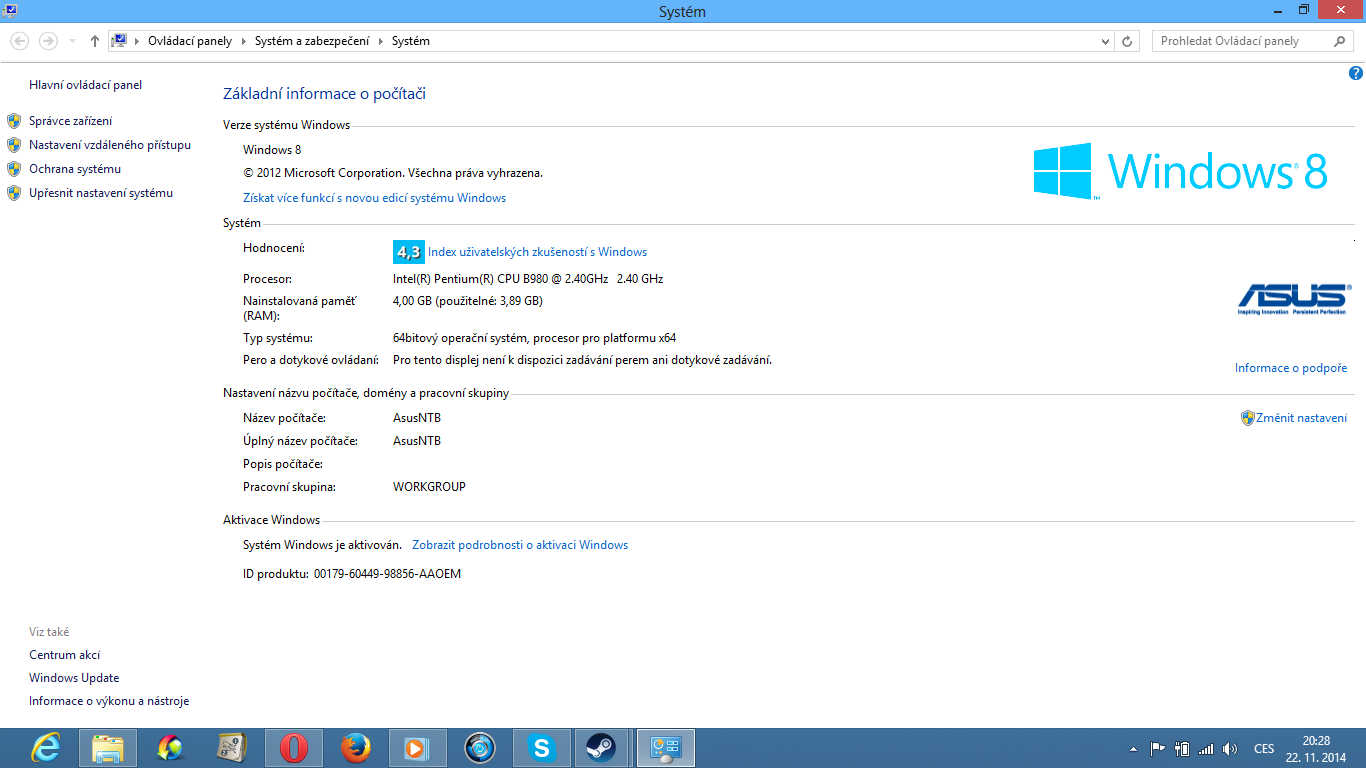Open Upřesnit nastavení systému
Viewport: 1366px width, 768px height.
point(101,193)
